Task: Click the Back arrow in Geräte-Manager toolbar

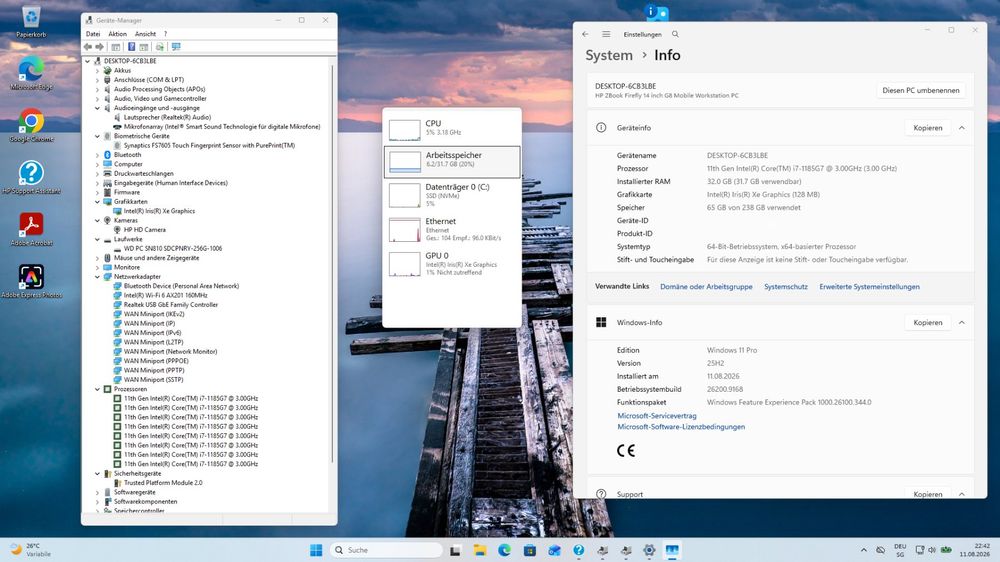Action: pyautogui.click(x=88, y=47)
